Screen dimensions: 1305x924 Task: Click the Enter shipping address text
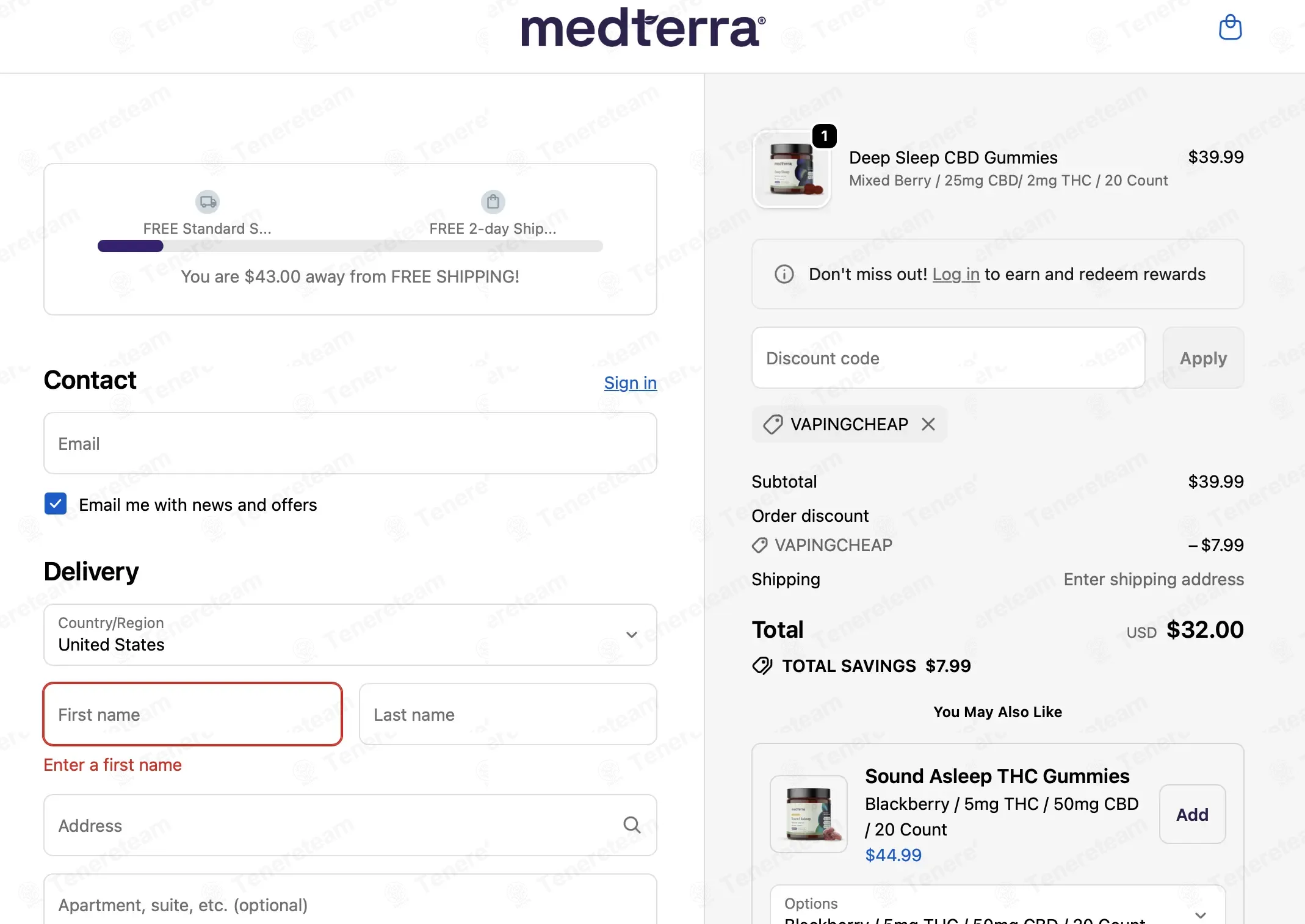tap(1154, 579)
